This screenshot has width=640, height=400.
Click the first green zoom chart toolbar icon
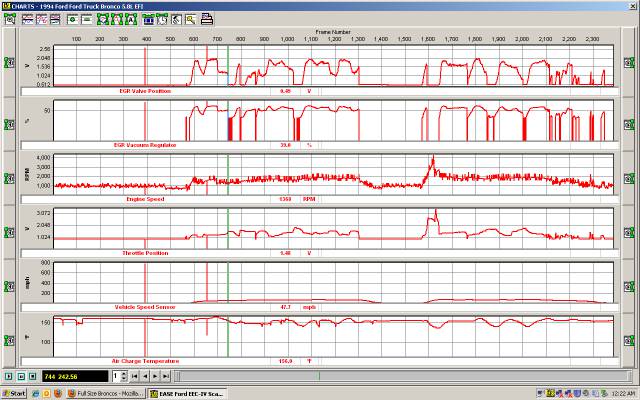point(10,19)
